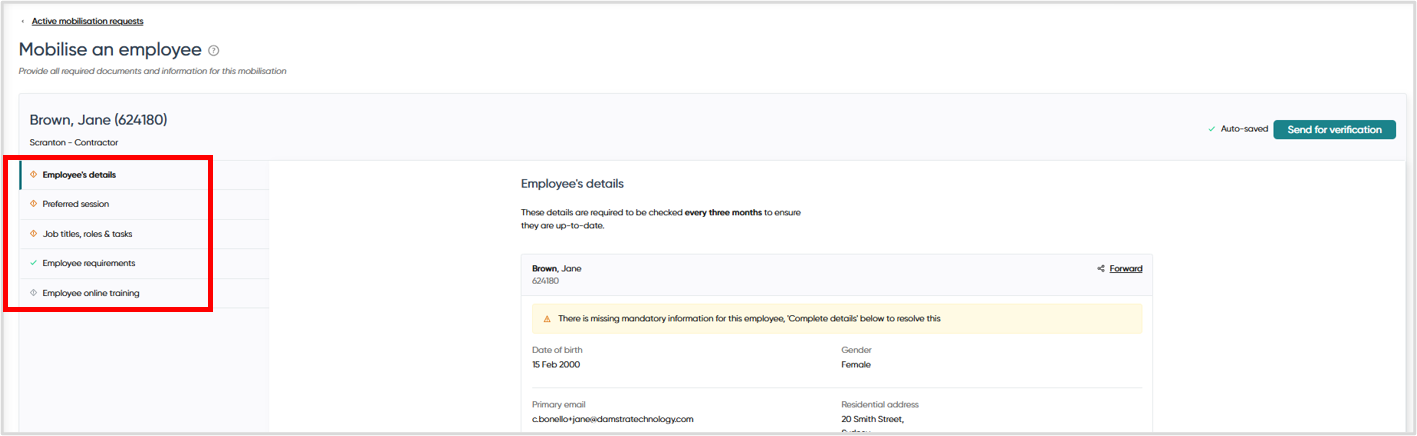Click the status icon beside Employee online training
1417x436 pixels.
34,293
